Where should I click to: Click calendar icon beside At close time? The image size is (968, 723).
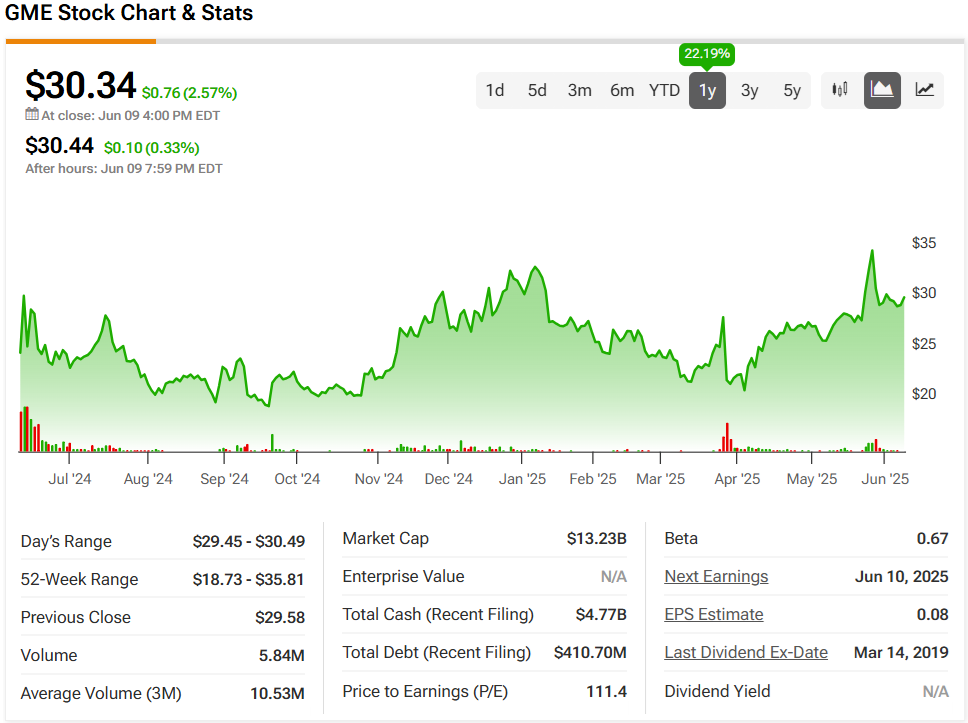pyautogui.click(x=32, y=115)
